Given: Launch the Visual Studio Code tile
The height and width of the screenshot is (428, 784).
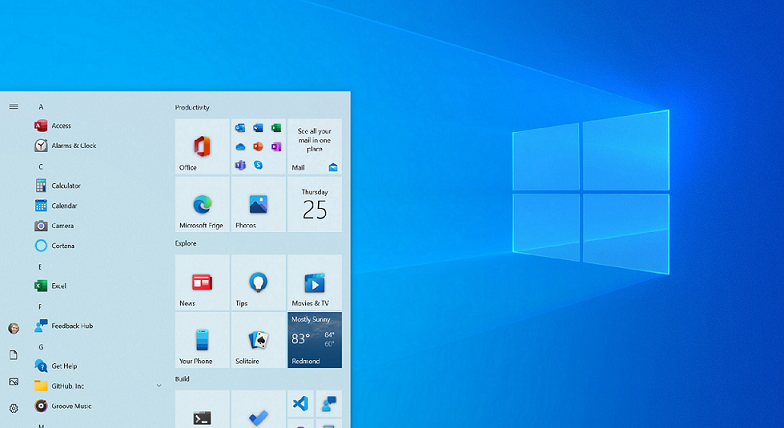Looking at the screenshot, I should tap(300, 404).
